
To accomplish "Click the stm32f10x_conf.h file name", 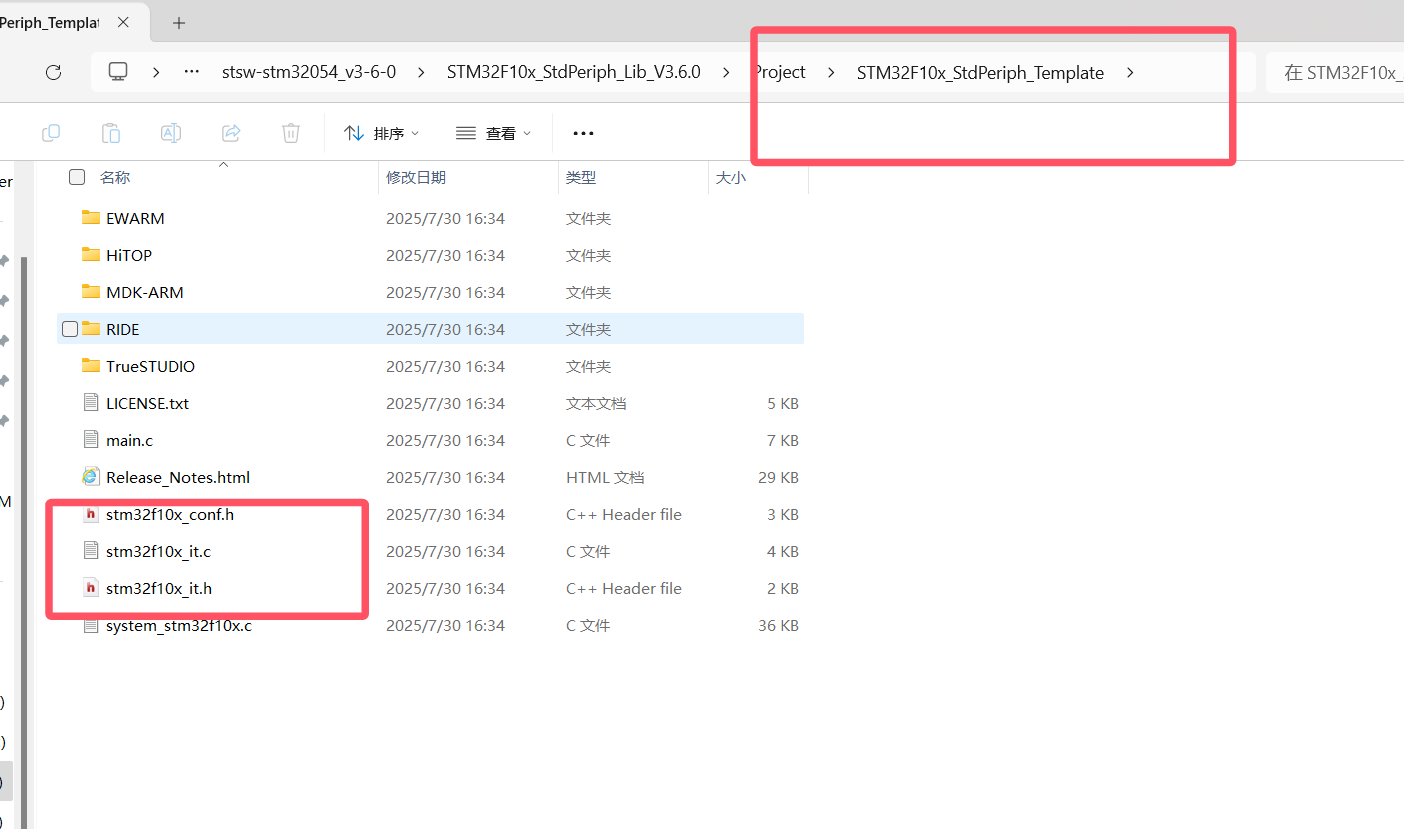I will pyautogui.click(x=170, y=514).
